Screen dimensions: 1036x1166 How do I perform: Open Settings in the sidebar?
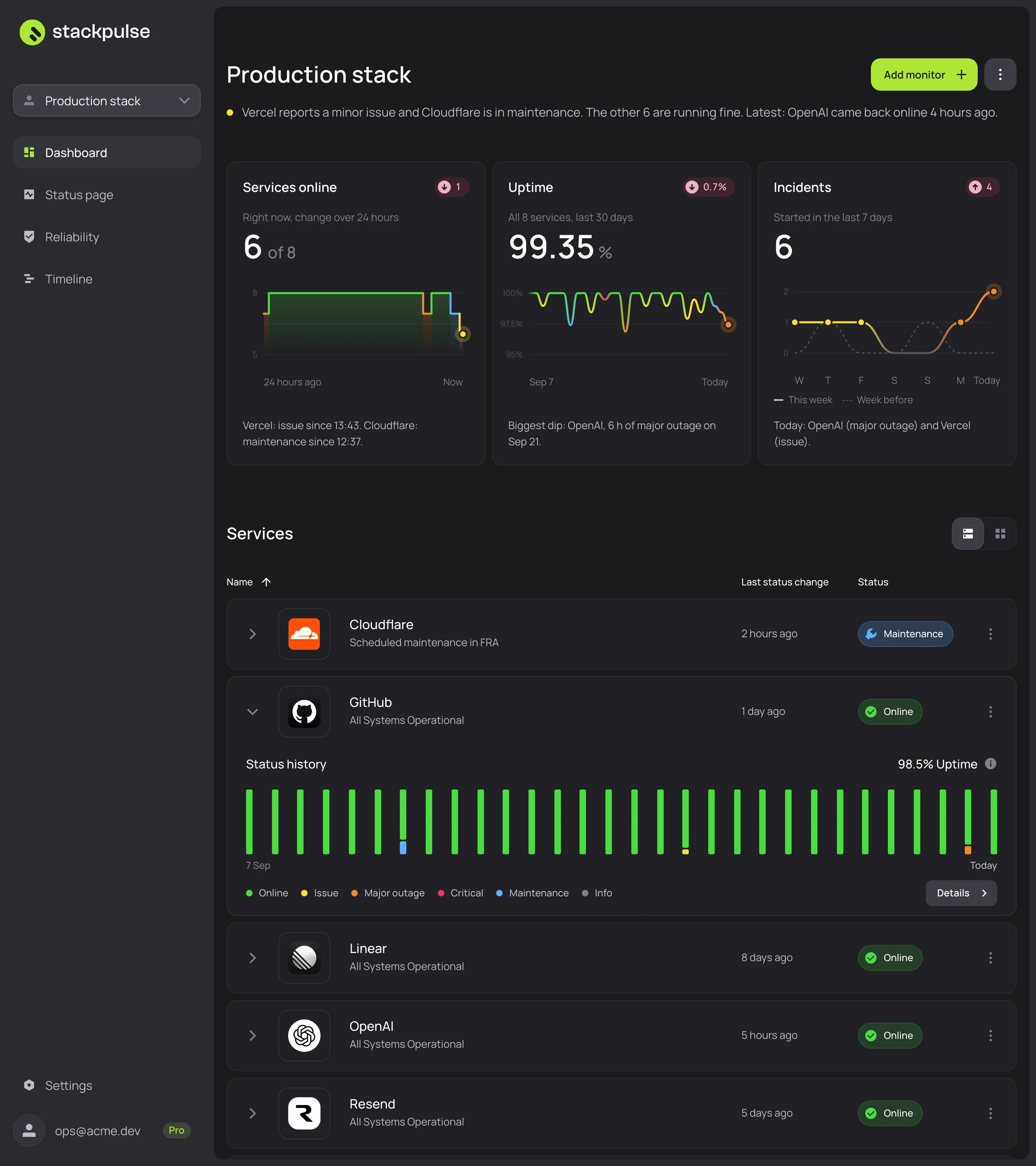[x=106, y=1085]
